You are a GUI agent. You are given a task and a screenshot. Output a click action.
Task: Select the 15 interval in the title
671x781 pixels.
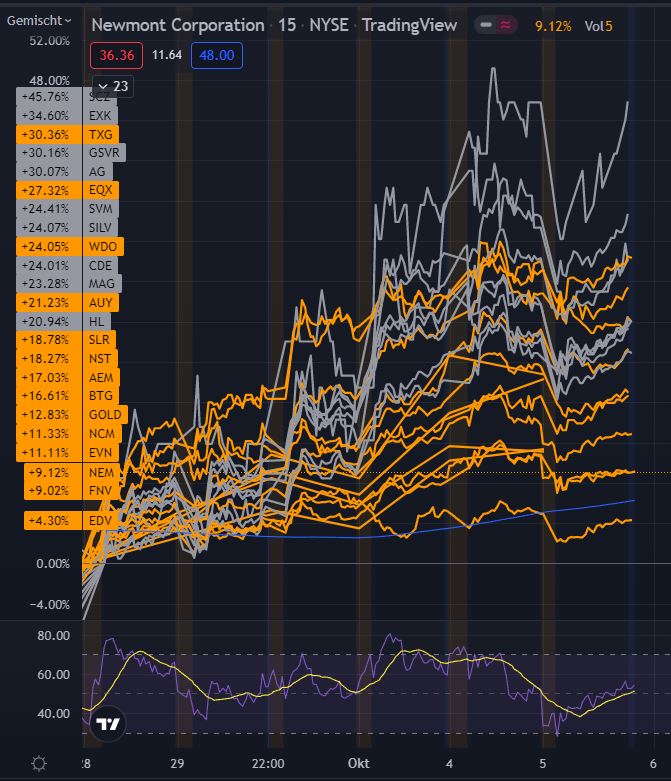click(x=286, y=25)
